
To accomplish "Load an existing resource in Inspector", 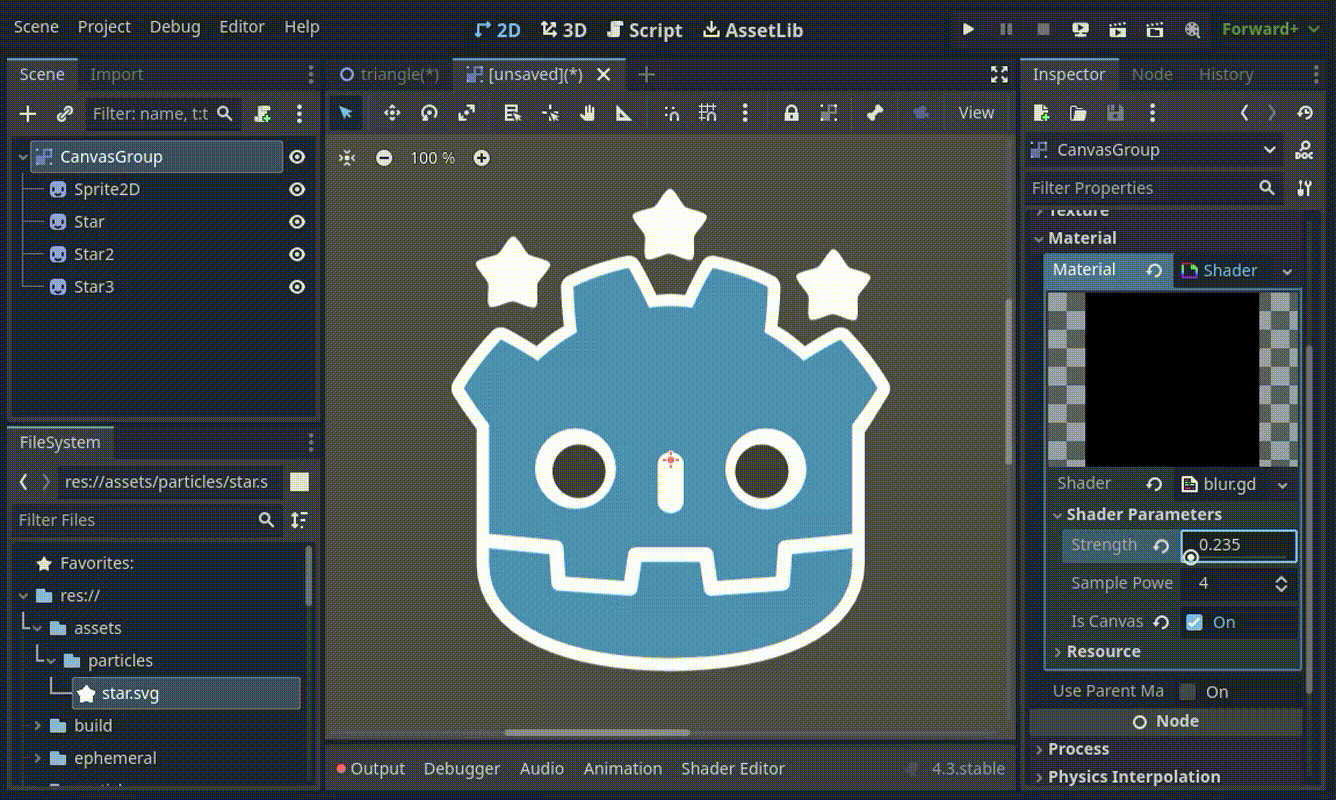I will (x=1078, y=113).
